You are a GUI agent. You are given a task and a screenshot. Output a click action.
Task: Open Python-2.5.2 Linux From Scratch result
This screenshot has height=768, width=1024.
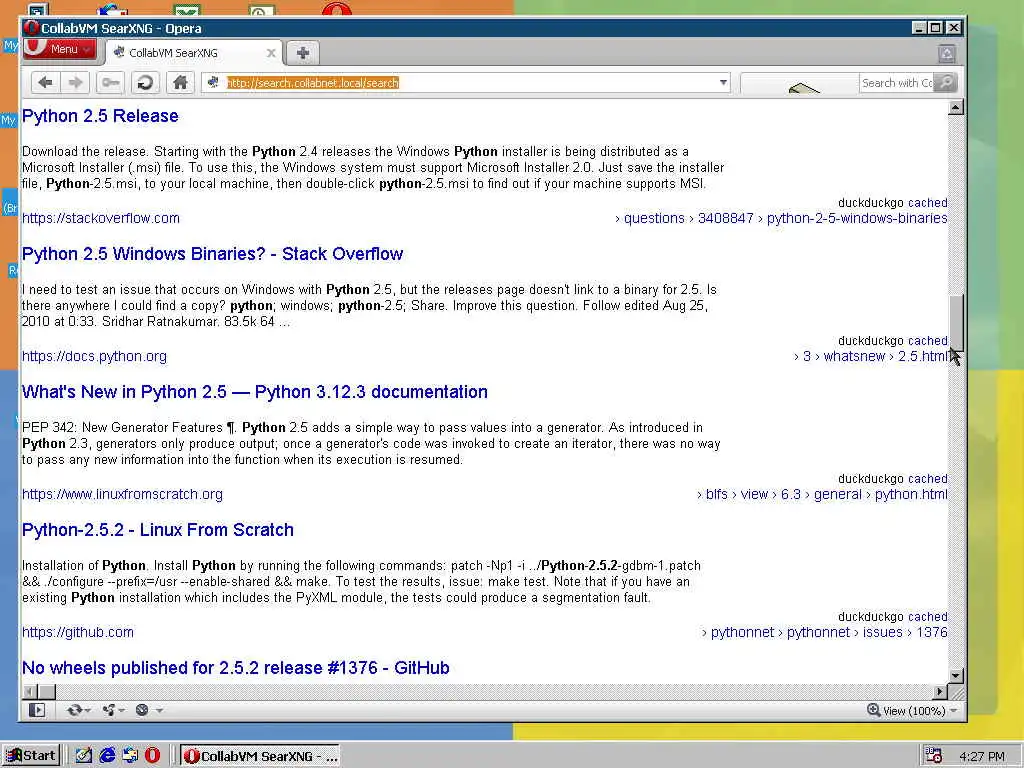click(x=157, y=530)
